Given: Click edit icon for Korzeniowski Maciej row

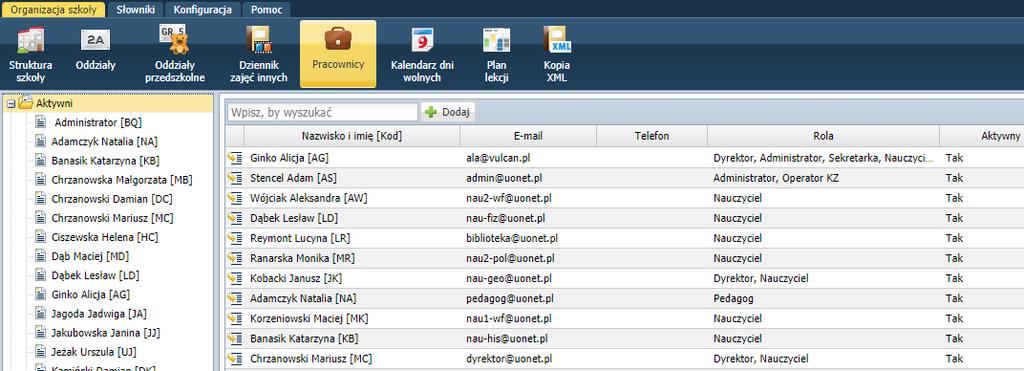Looking at the screenshot, I should coord(234,319).
